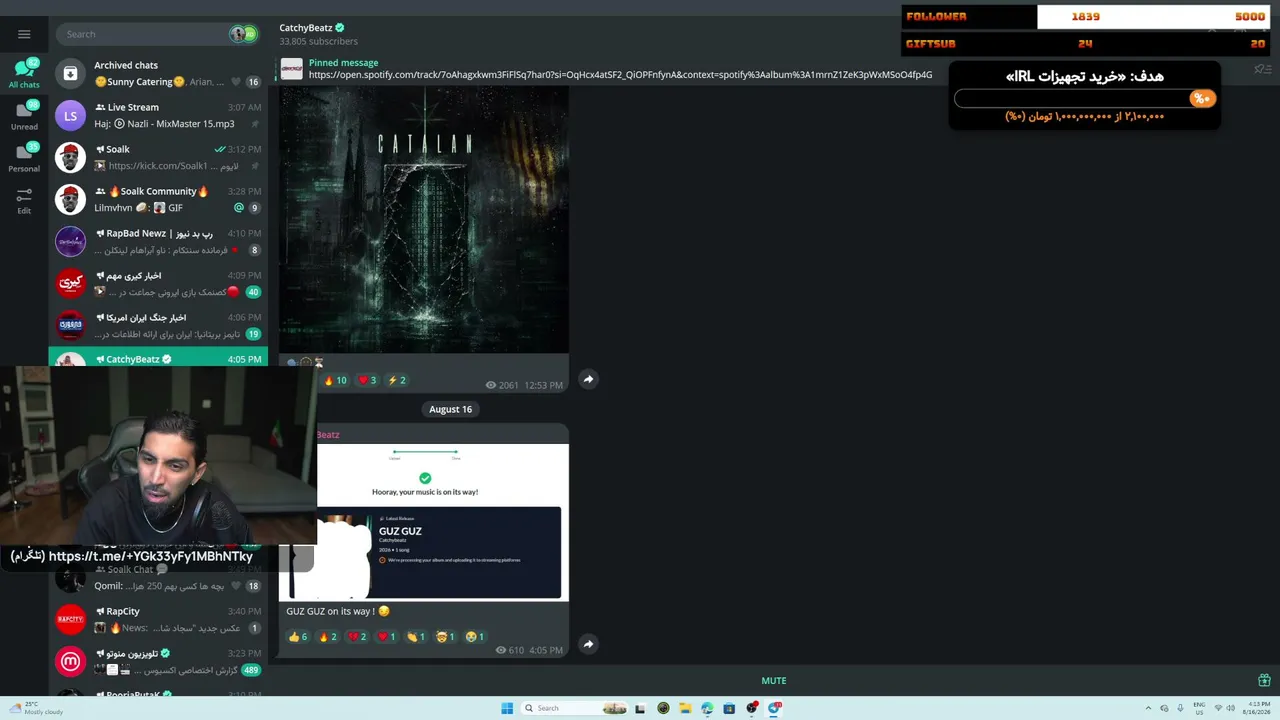Screen dimensions: 1280x720
Task: Show hidden system tray icons
Action: click(x=1148, y=708)
